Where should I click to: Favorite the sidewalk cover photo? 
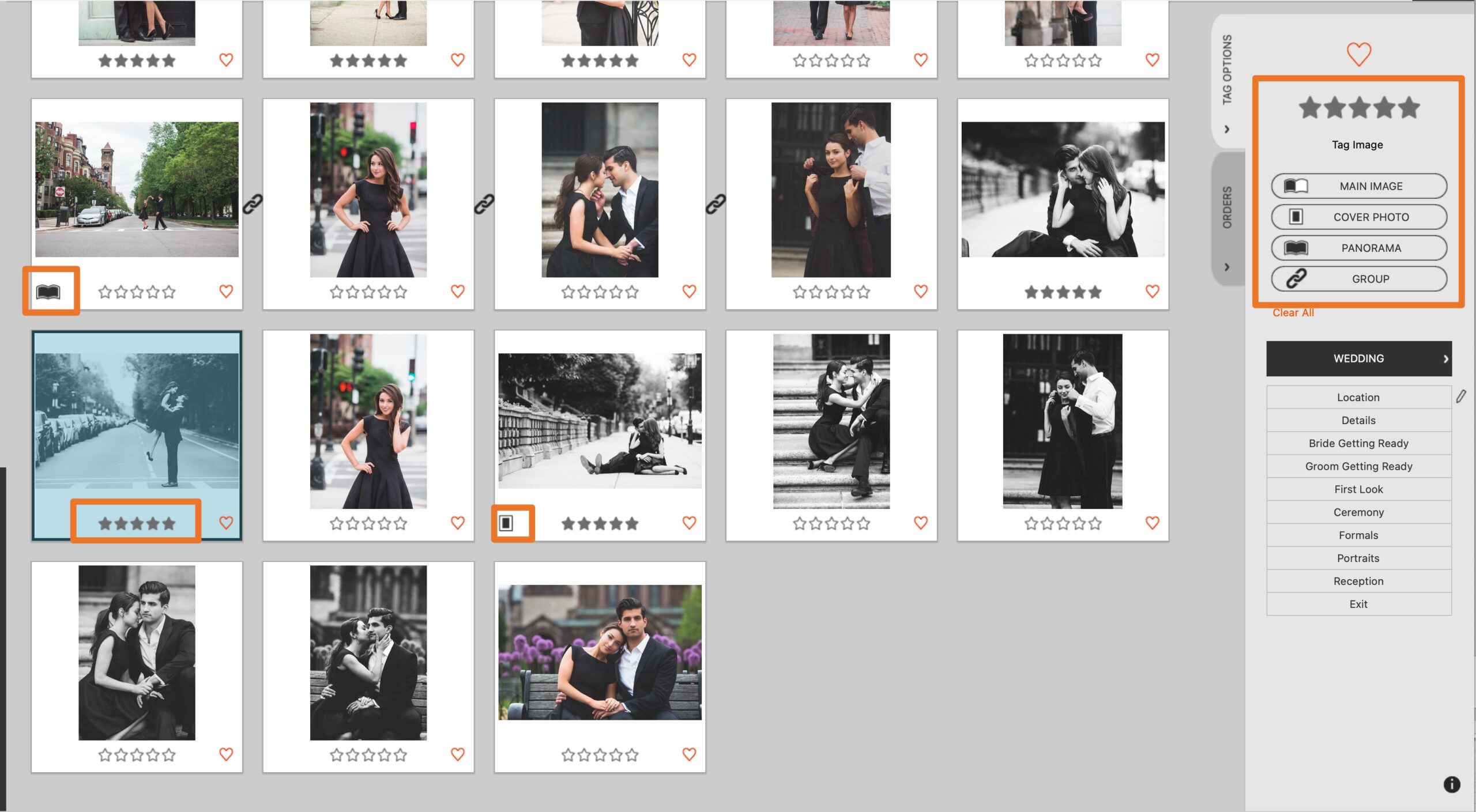(689, 523)
